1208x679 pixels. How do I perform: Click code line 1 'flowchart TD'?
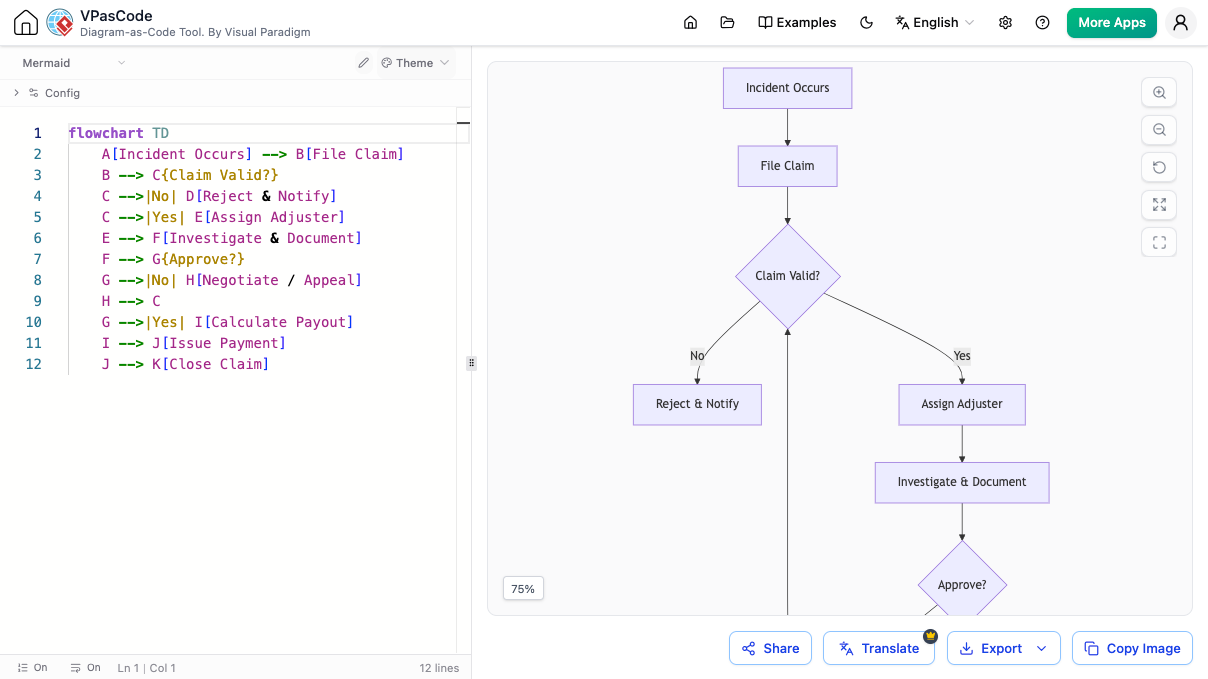[x=119, y=133]
